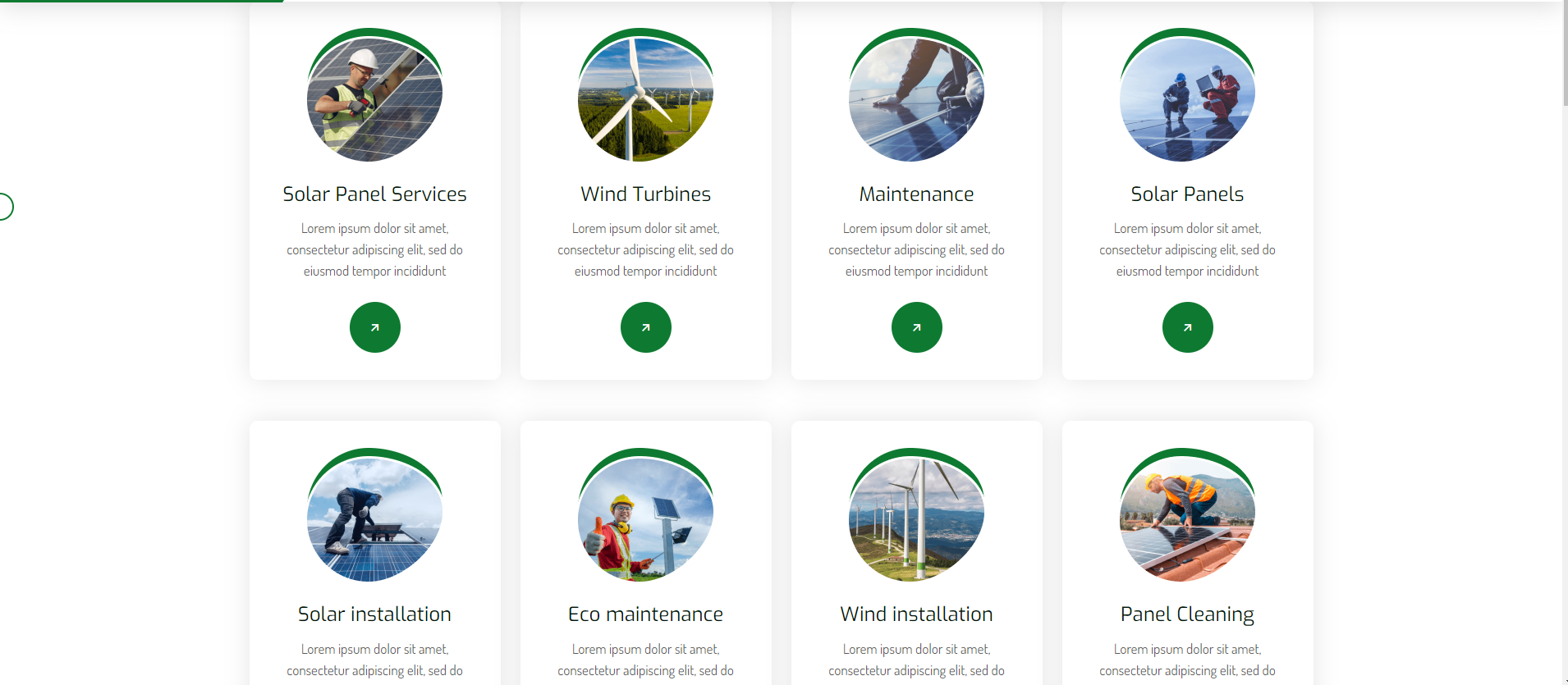1568x685 pixels.
Task: Click the Eco maintenance thumbs-up worker photo
Action: [x=645, y=518]
